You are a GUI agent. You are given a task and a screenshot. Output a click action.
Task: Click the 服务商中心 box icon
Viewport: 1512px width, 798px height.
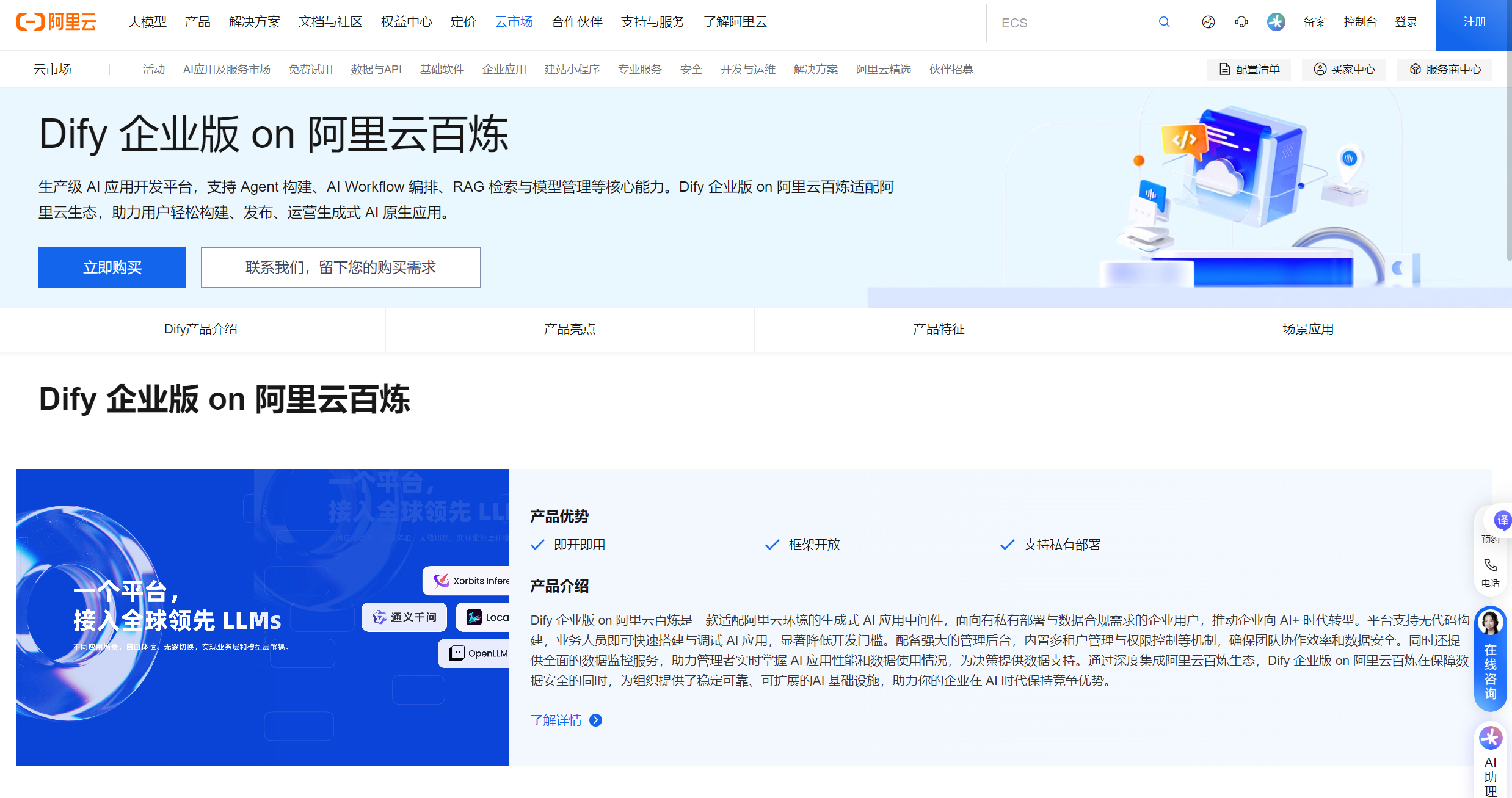[1415, 70]
